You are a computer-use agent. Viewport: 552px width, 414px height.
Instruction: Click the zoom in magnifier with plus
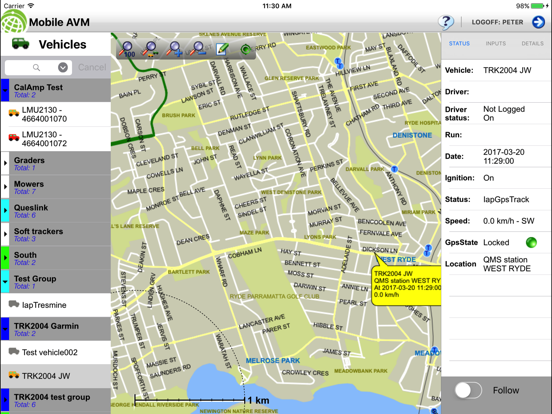[174, 49]
